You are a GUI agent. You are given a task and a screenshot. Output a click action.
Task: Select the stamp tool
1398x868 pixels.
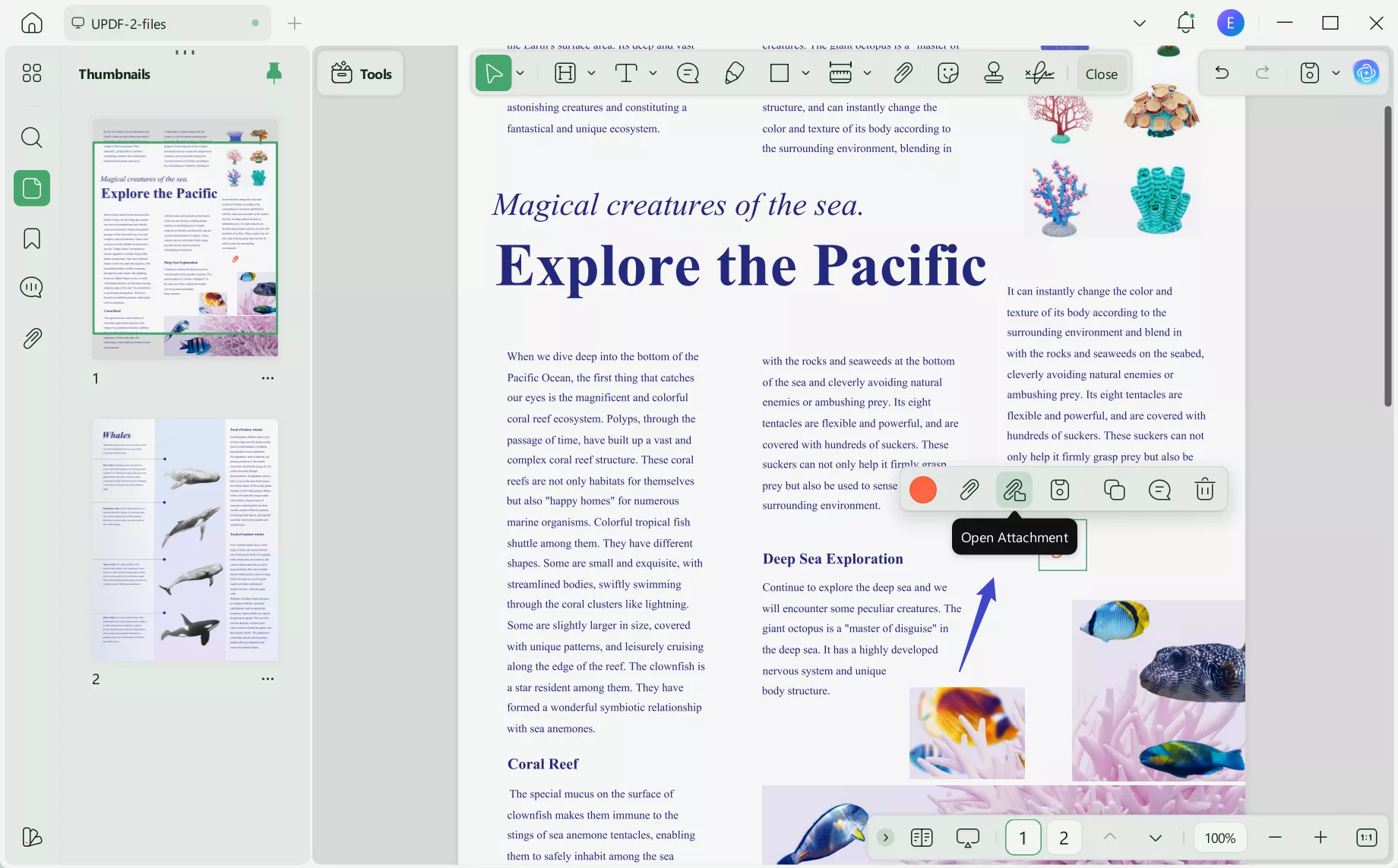(x=993, y=74)
